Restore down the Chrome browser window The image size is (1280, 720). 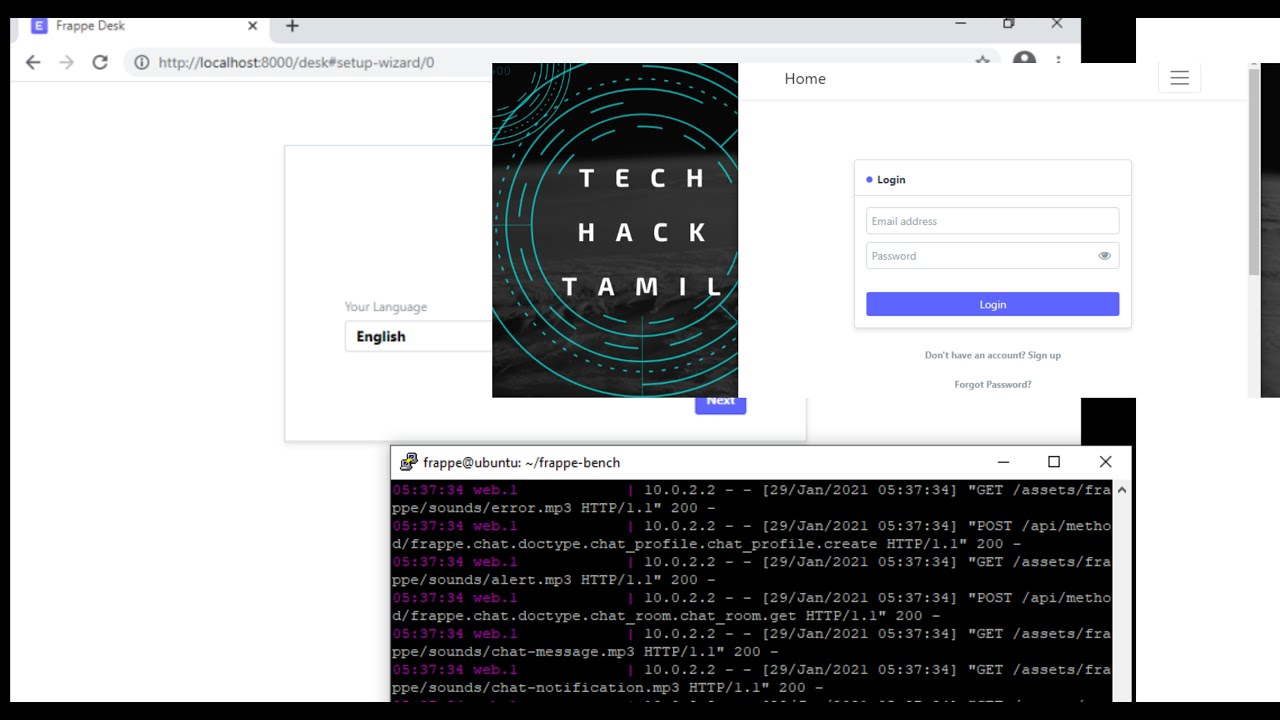(1008, 23)
